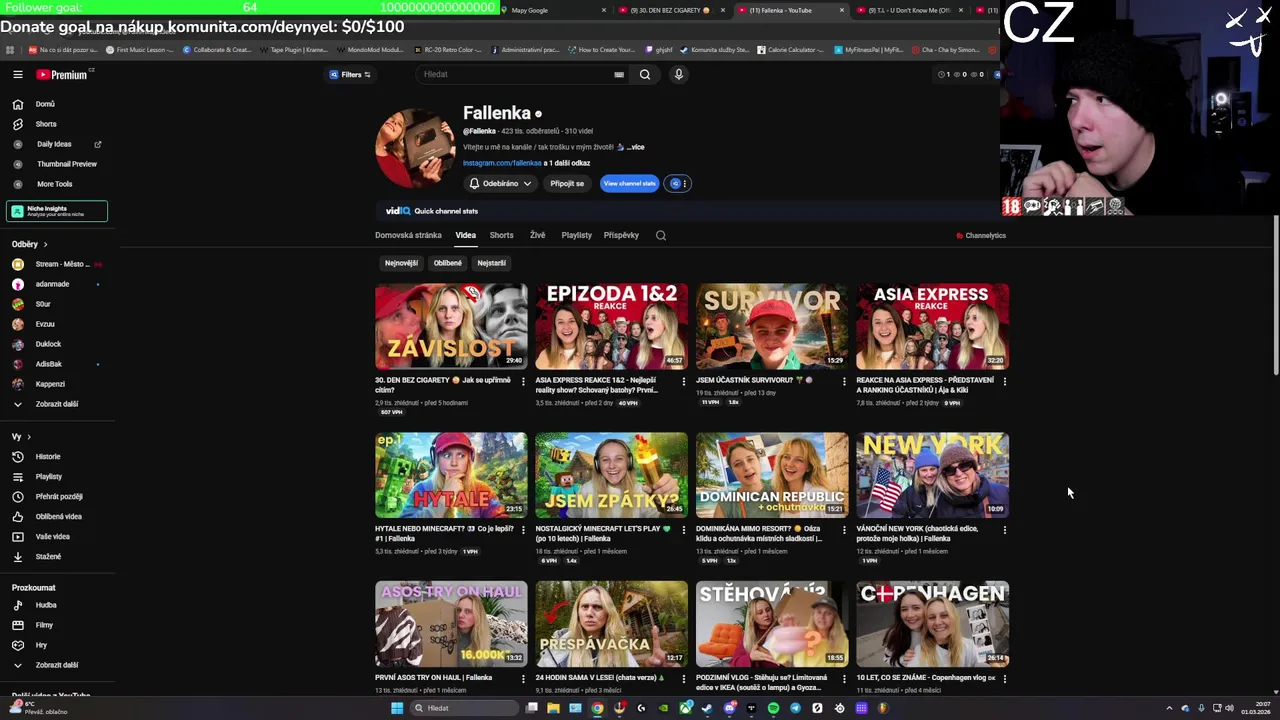
Task: Open options menu for ASIA EXPRESS REAKCE 1&2 video
Action: 684,381
